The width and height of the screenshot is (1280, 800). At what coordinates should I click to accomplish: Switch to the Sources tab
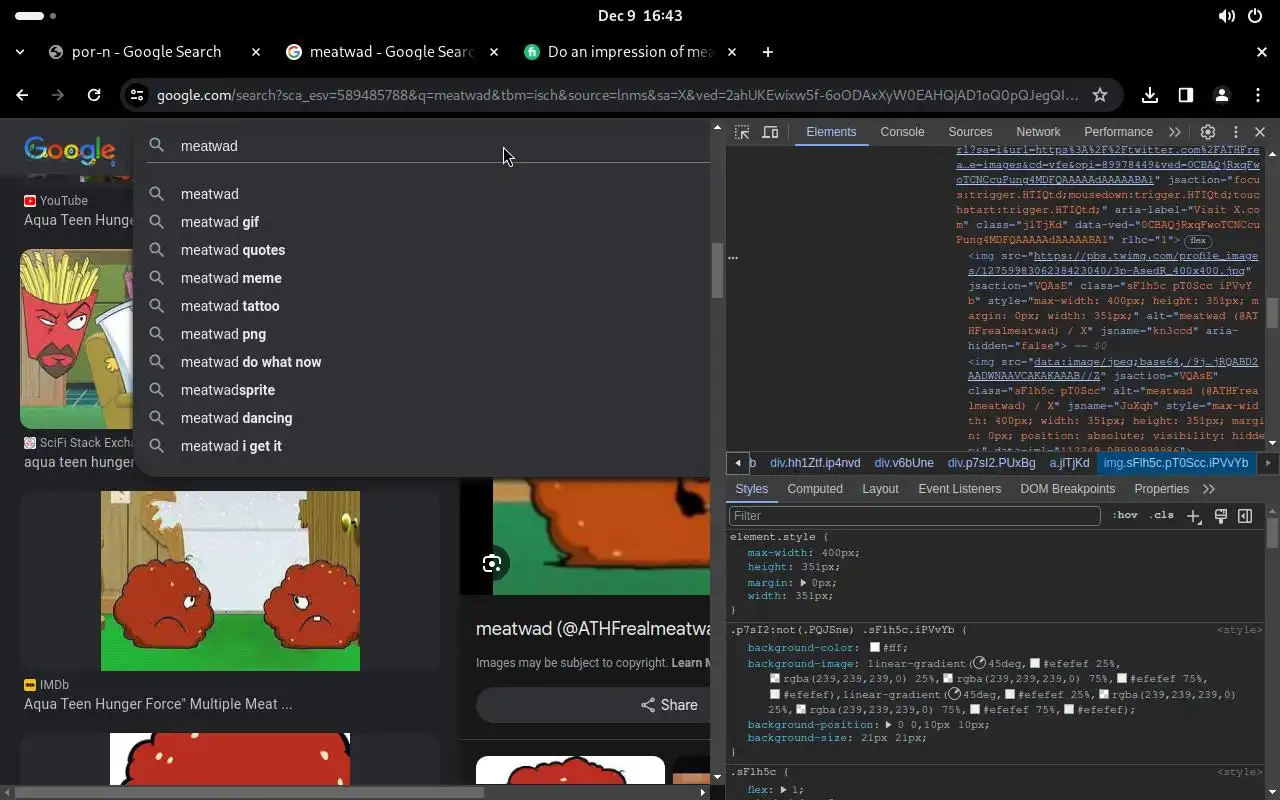coord(970,132)
